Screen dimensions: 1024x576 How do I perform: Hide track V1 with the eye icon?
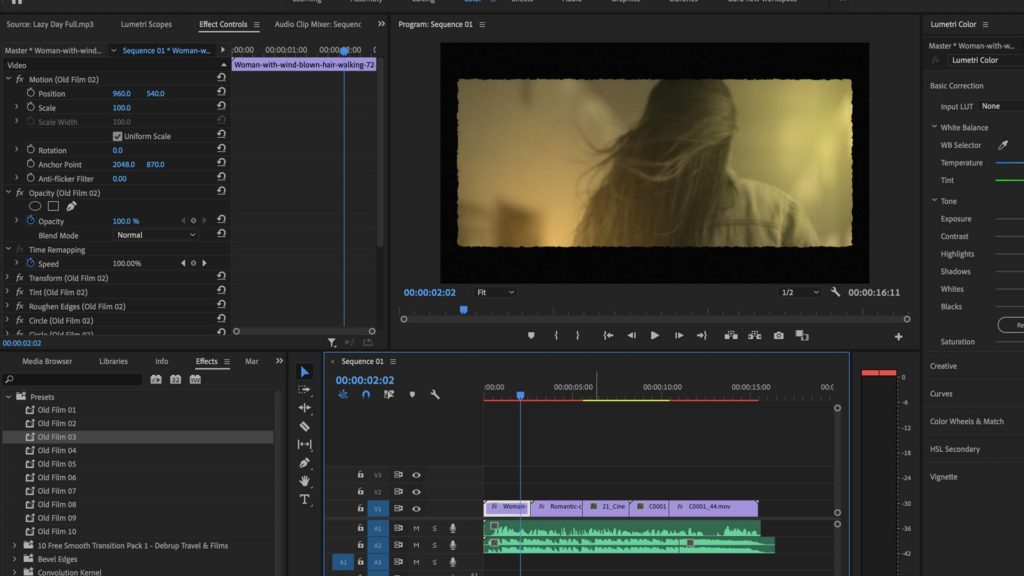pyautogui.click(x=416, y=508)
